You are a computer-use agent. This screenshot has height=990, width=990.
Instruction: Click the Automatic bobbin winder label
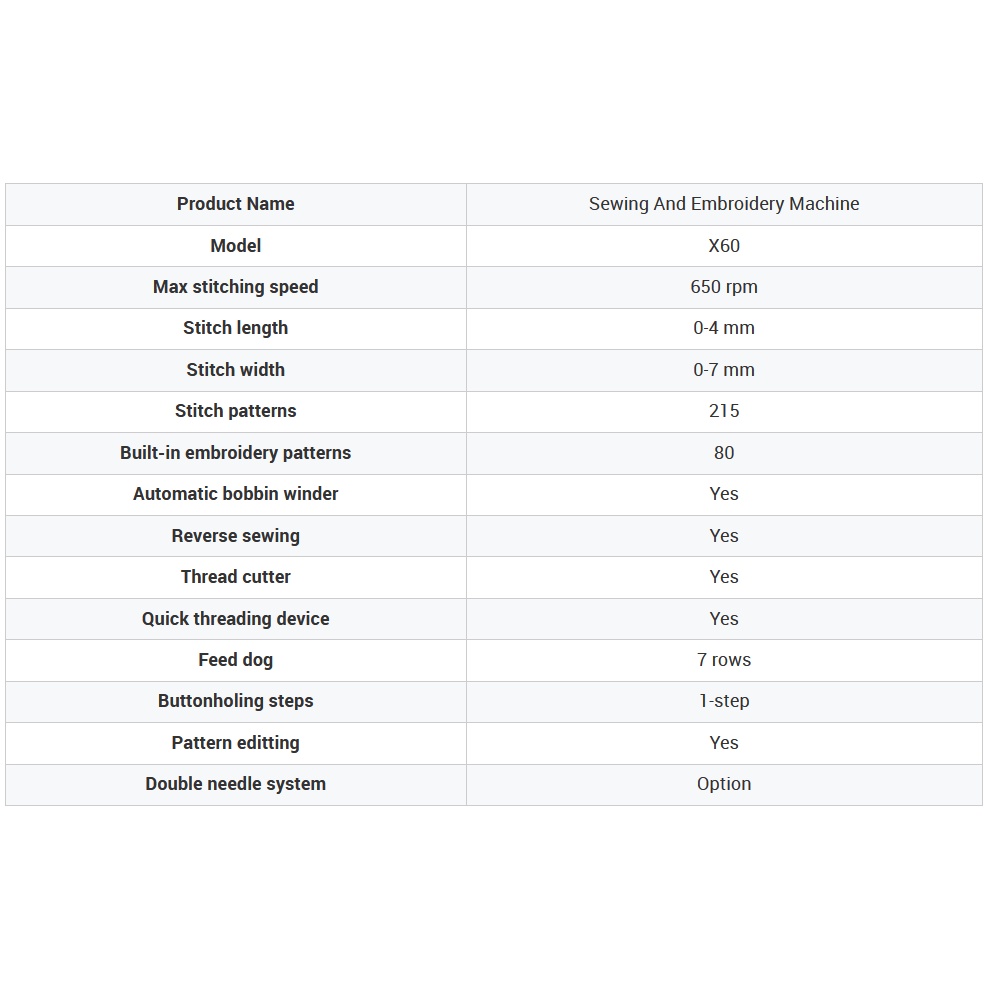[x=236, y=494]
